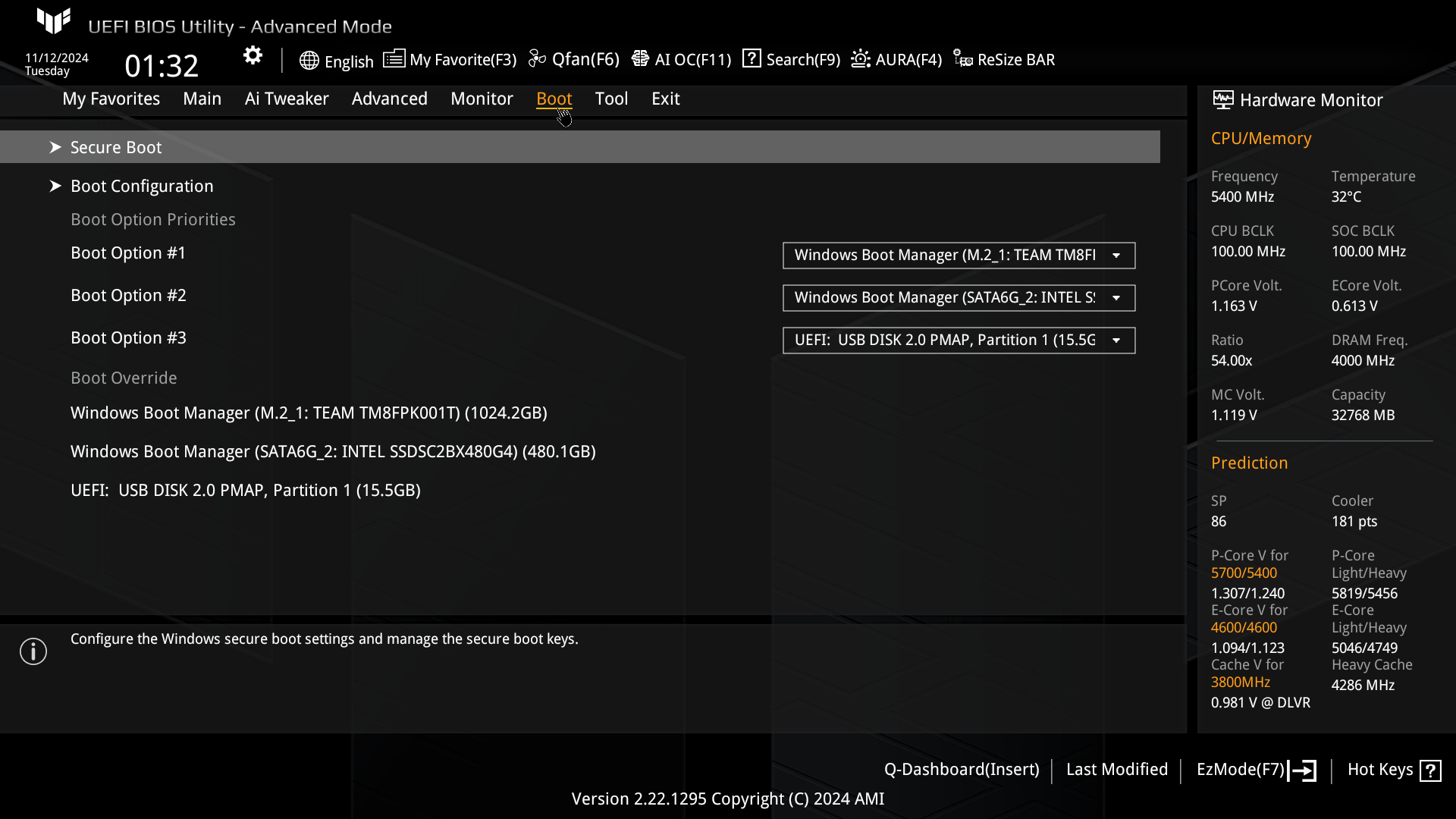
Task: Boot override from USB DISK 2.0 PMAP
Action: (x=245, y=490)
